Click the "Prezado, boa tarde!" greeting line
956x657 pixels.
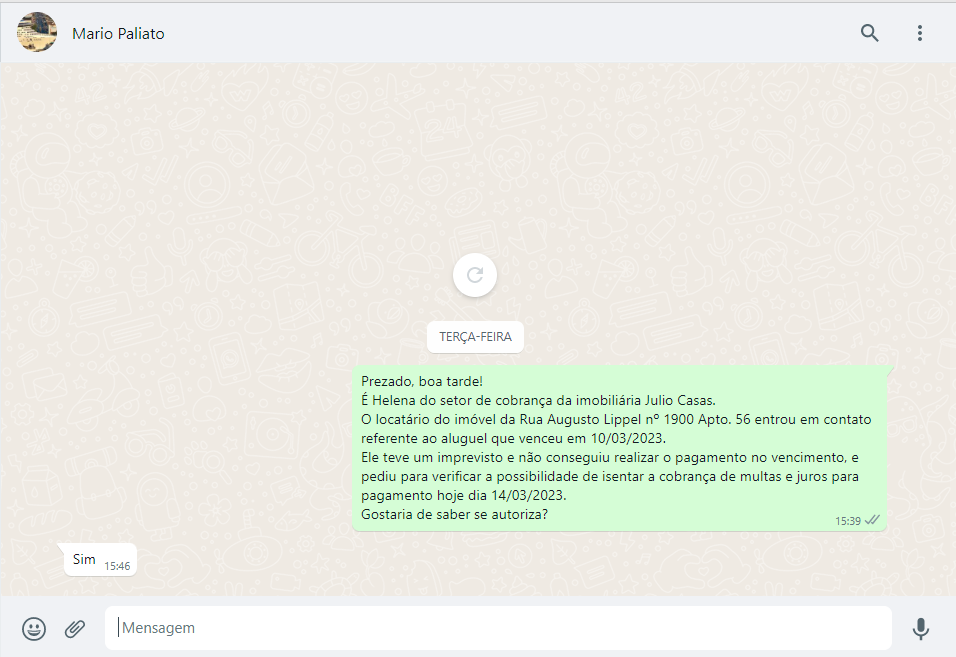(422, 381)
